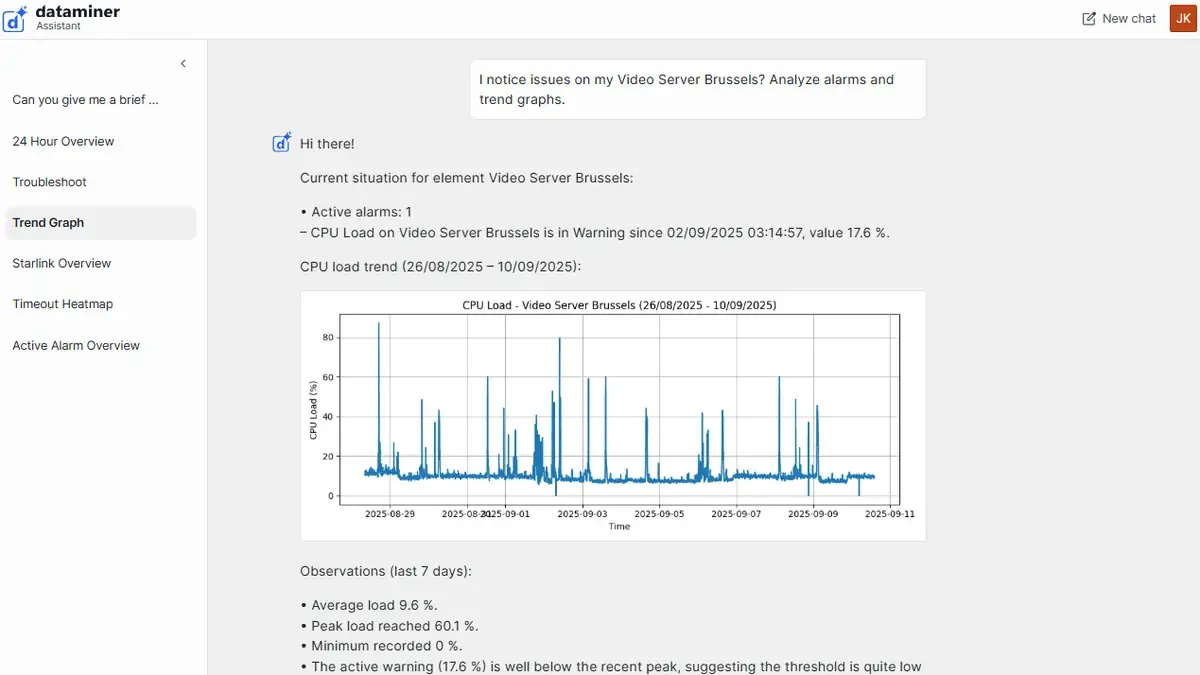
Task: Click the 'Peak load reached 60.1 %.' observation
Action: pos(389,626)
